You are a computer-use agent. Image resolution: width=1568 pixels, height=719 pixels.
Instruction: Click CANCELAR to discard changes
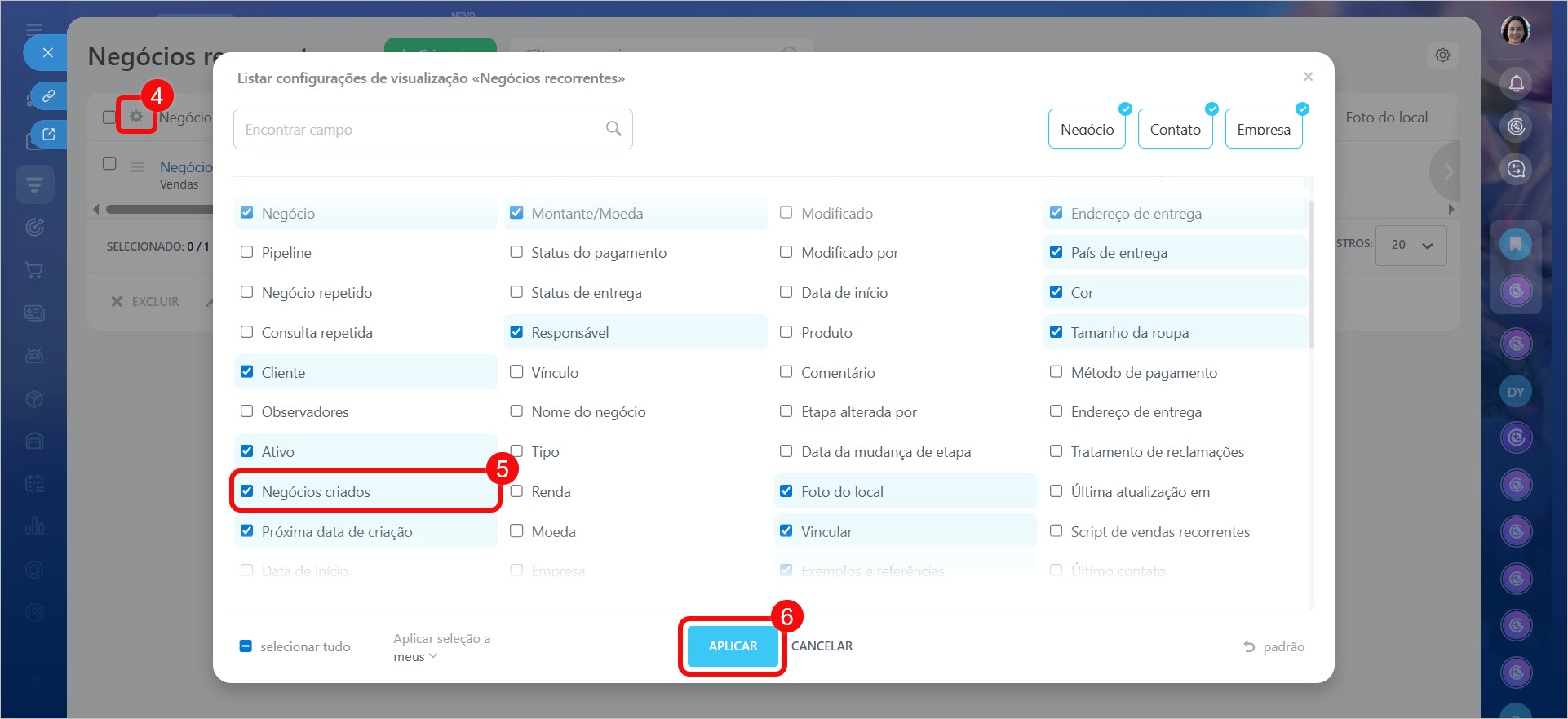pos(822,646)
